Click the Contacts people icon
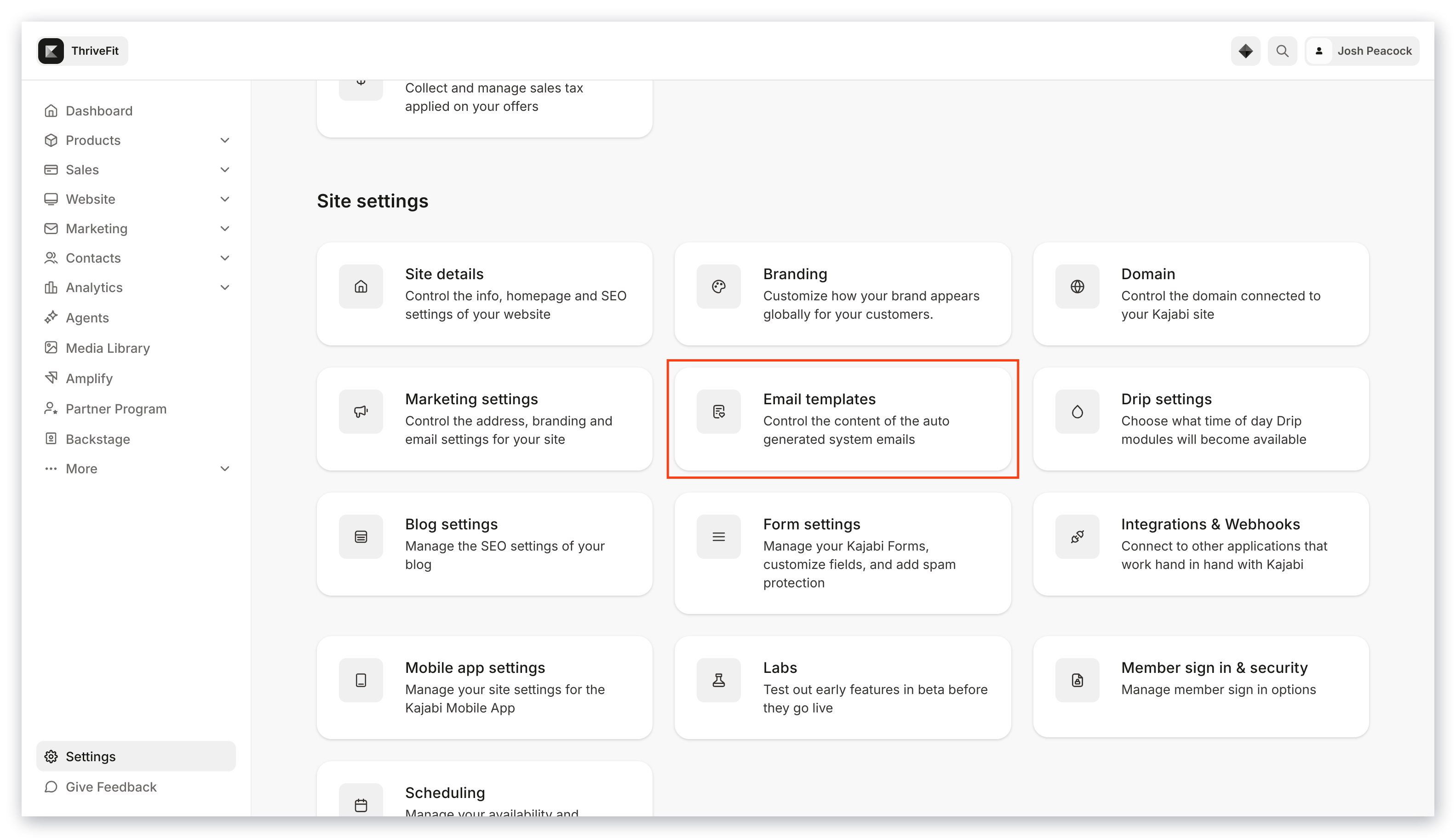1456x838 pixels. [51, 257]
